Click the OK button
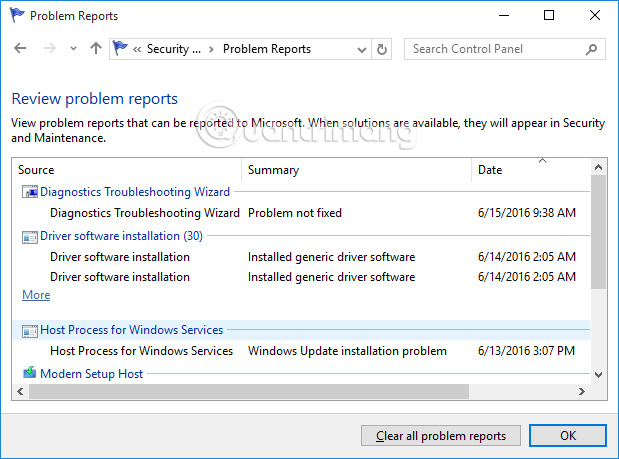This screenshot has width=619, height=459. [568, 436]
